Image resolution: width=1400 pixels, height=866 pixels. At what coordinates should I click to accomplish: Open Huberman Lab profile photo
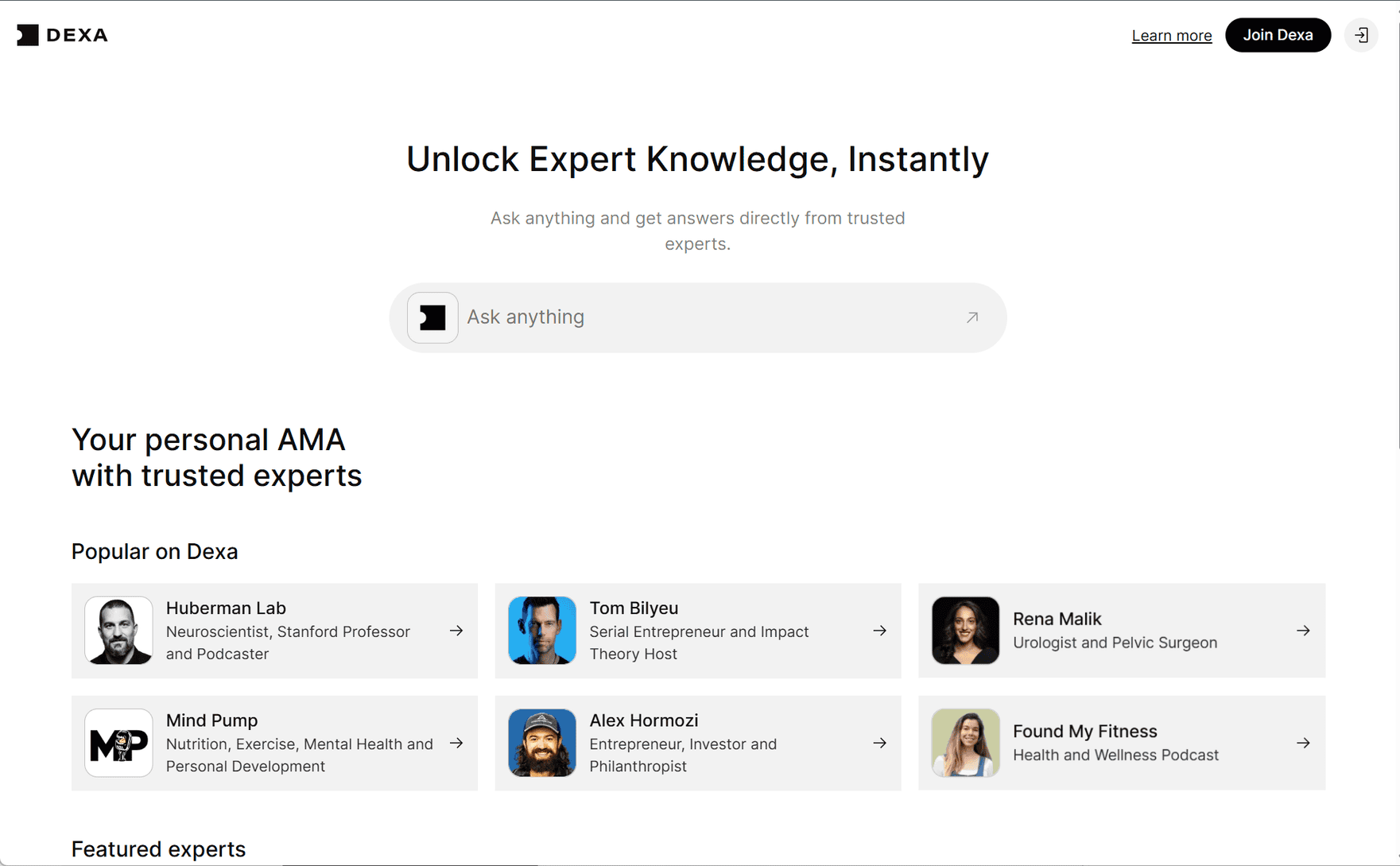point(118,631)
